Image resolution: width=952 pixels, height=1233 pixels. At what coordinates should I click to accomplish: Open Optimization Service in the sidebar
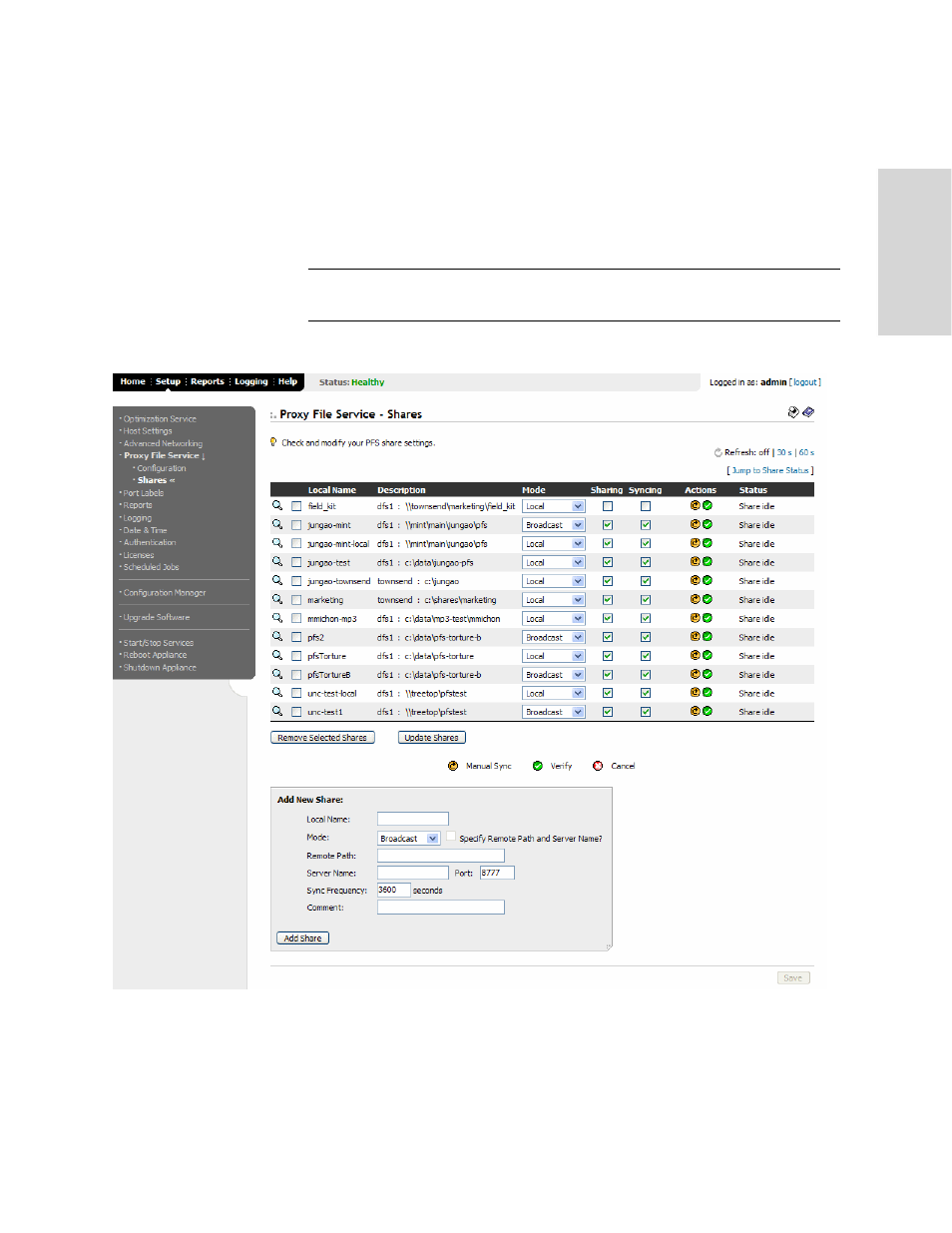[x=160, y=419]
